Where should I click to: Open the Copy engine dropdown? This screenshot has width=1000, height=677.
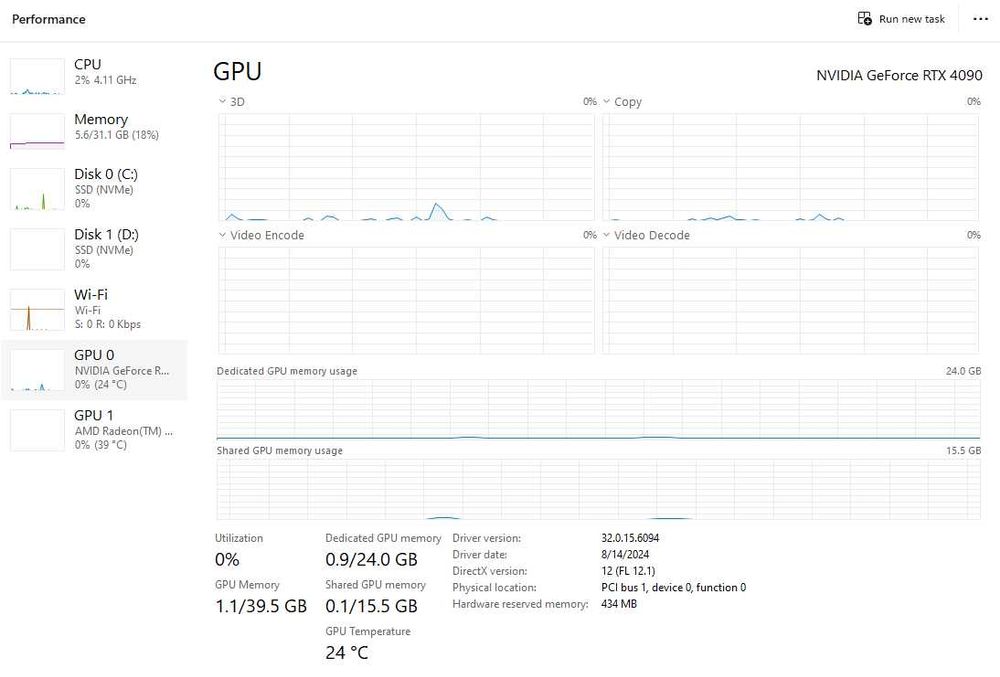click(607, 102)
